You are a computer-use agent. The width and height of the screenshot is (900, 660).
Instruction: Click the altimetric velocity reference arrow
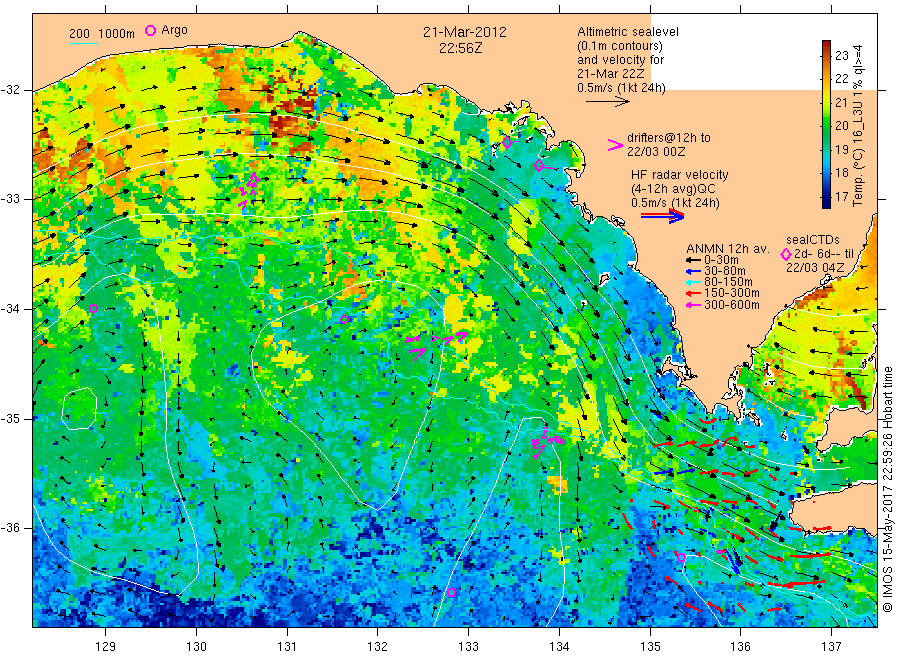pos(607,102)
